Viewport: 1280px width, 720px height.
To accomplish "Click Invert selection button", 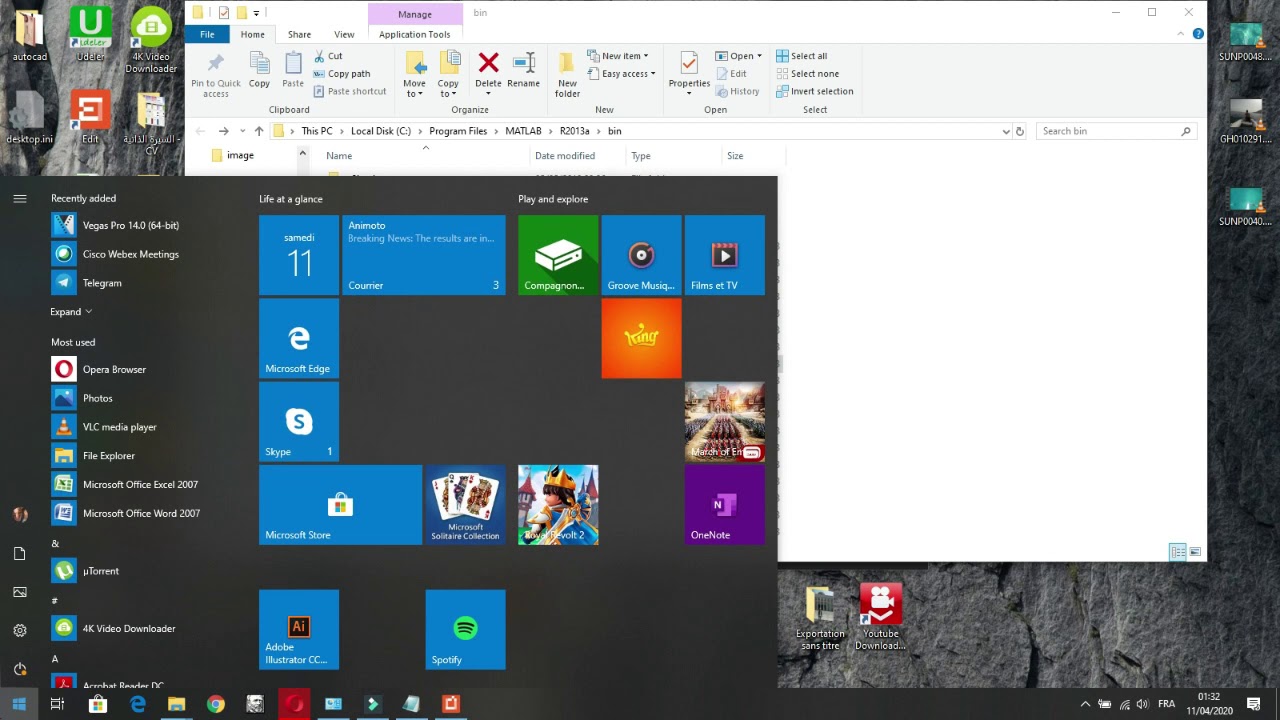I will pos(814,91).
